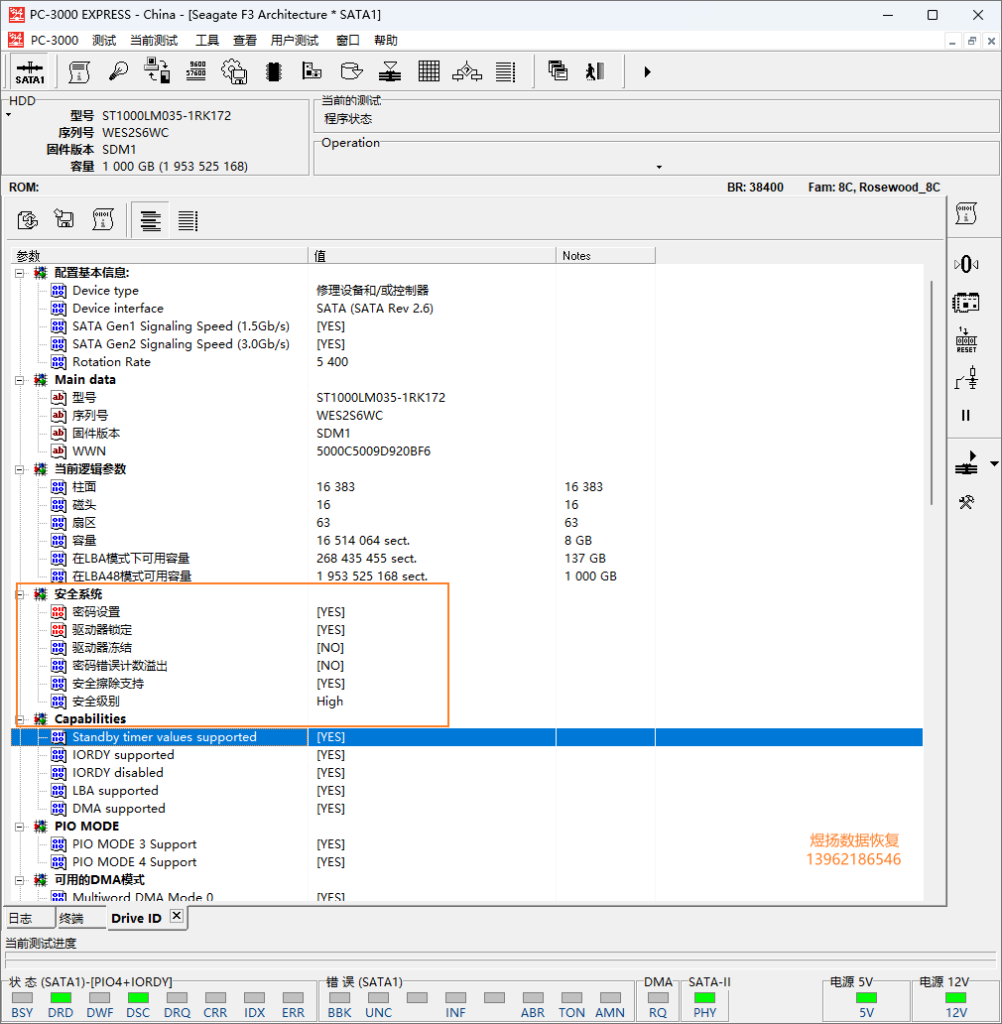Collapse the 当前逻辑参数 tree group
Viewport: 1002px width, 1024px height.
tap(20, 470)
